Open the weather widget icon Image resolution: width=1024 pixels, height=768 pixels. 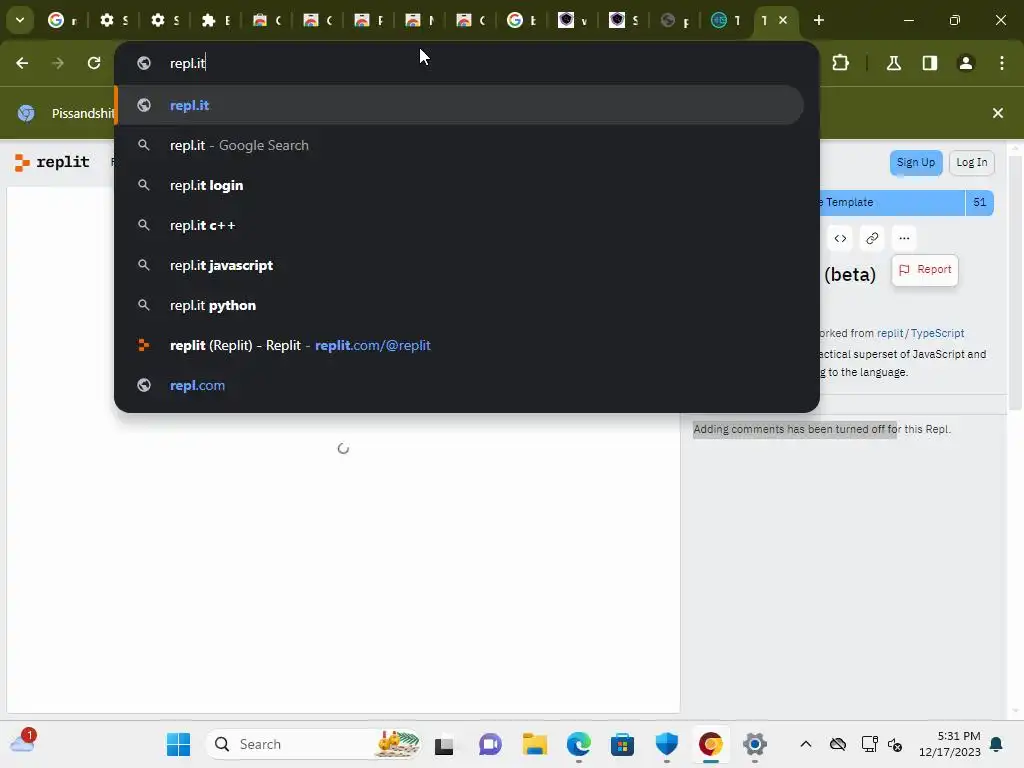tap(23, 742)
